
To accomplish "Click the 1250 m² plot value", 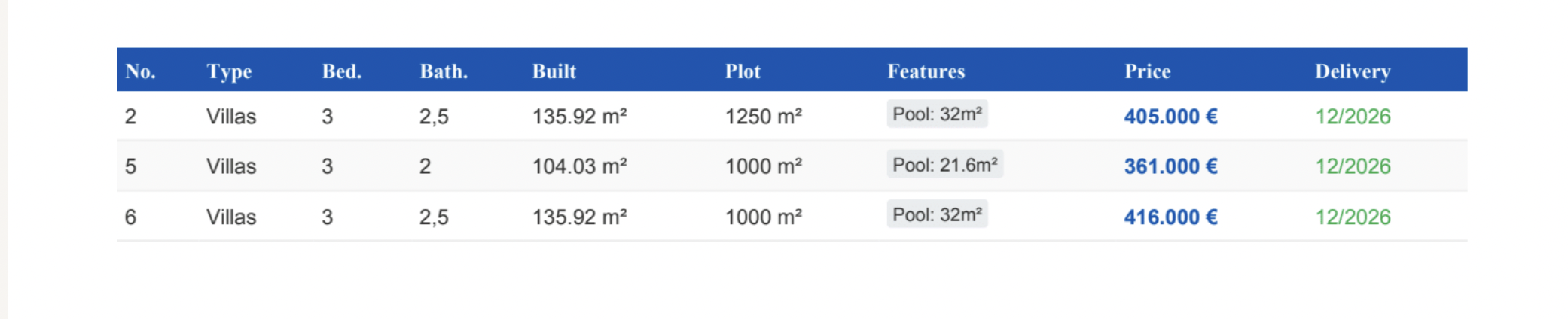I will (763, 117).
